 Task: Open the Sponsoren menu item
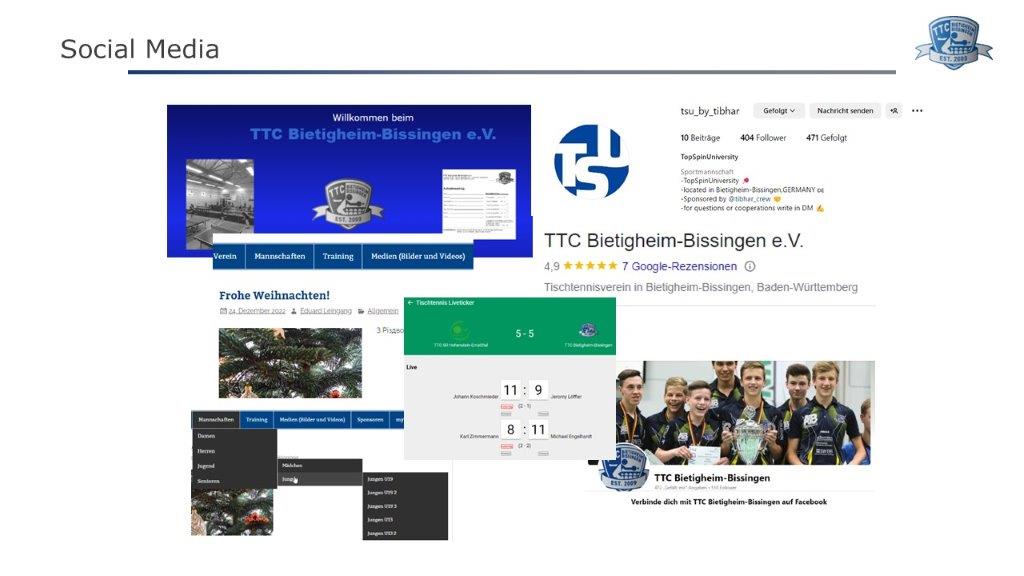click(x=371, y=420)
